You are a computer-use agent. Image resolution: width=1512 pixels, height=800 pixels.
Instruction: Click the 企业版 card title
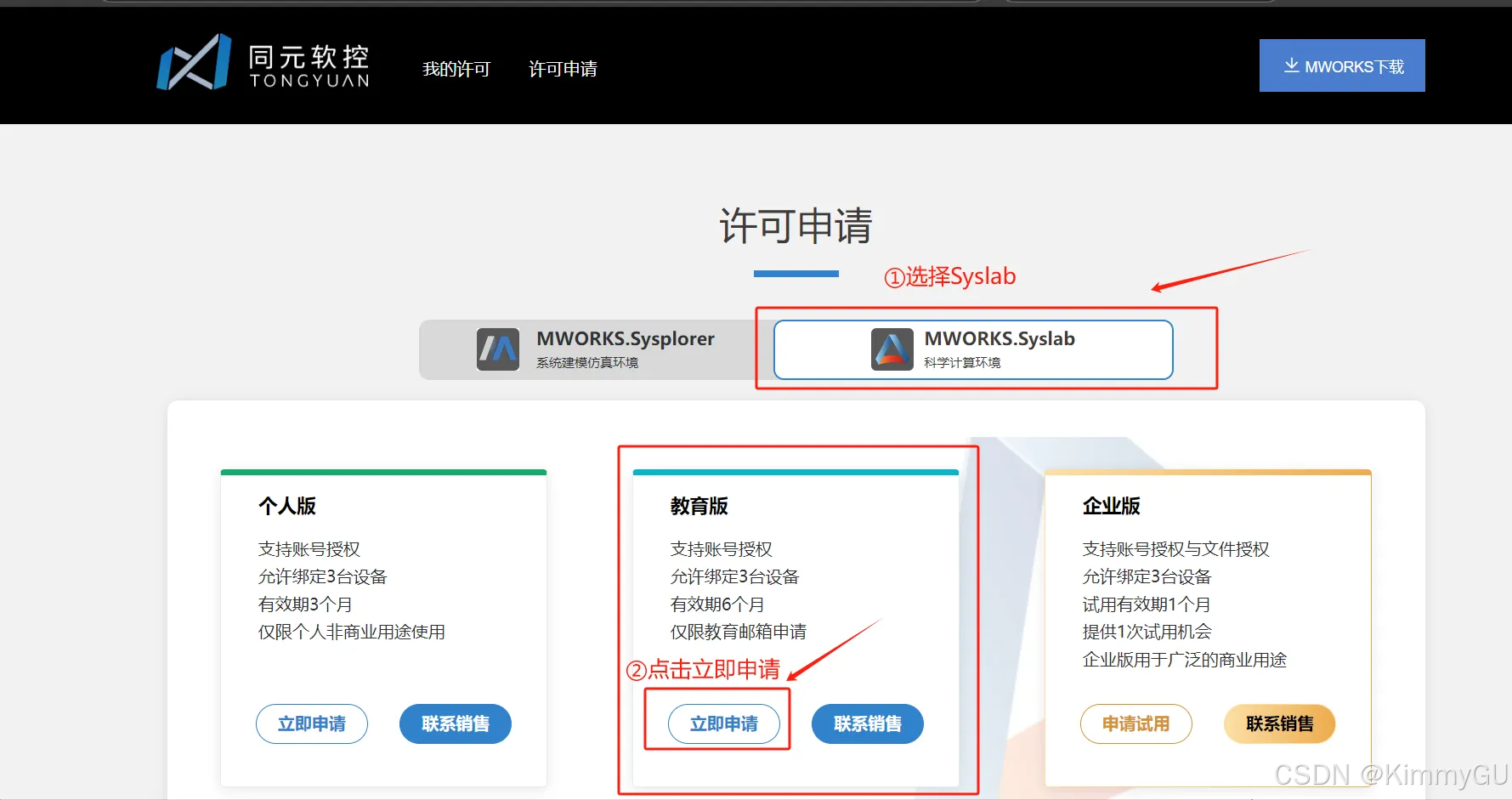tap(1112, 506)
